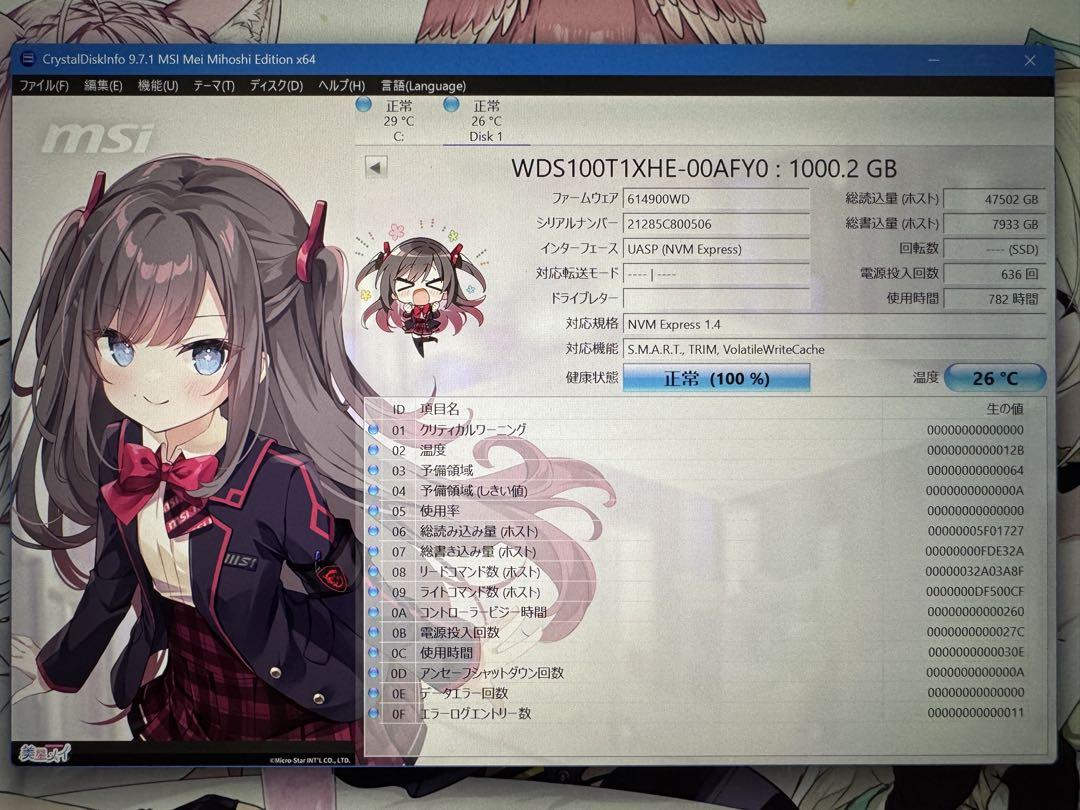
Task: Click the 回転数 value field ---- (SSD)
Action: tap(995, 249)
